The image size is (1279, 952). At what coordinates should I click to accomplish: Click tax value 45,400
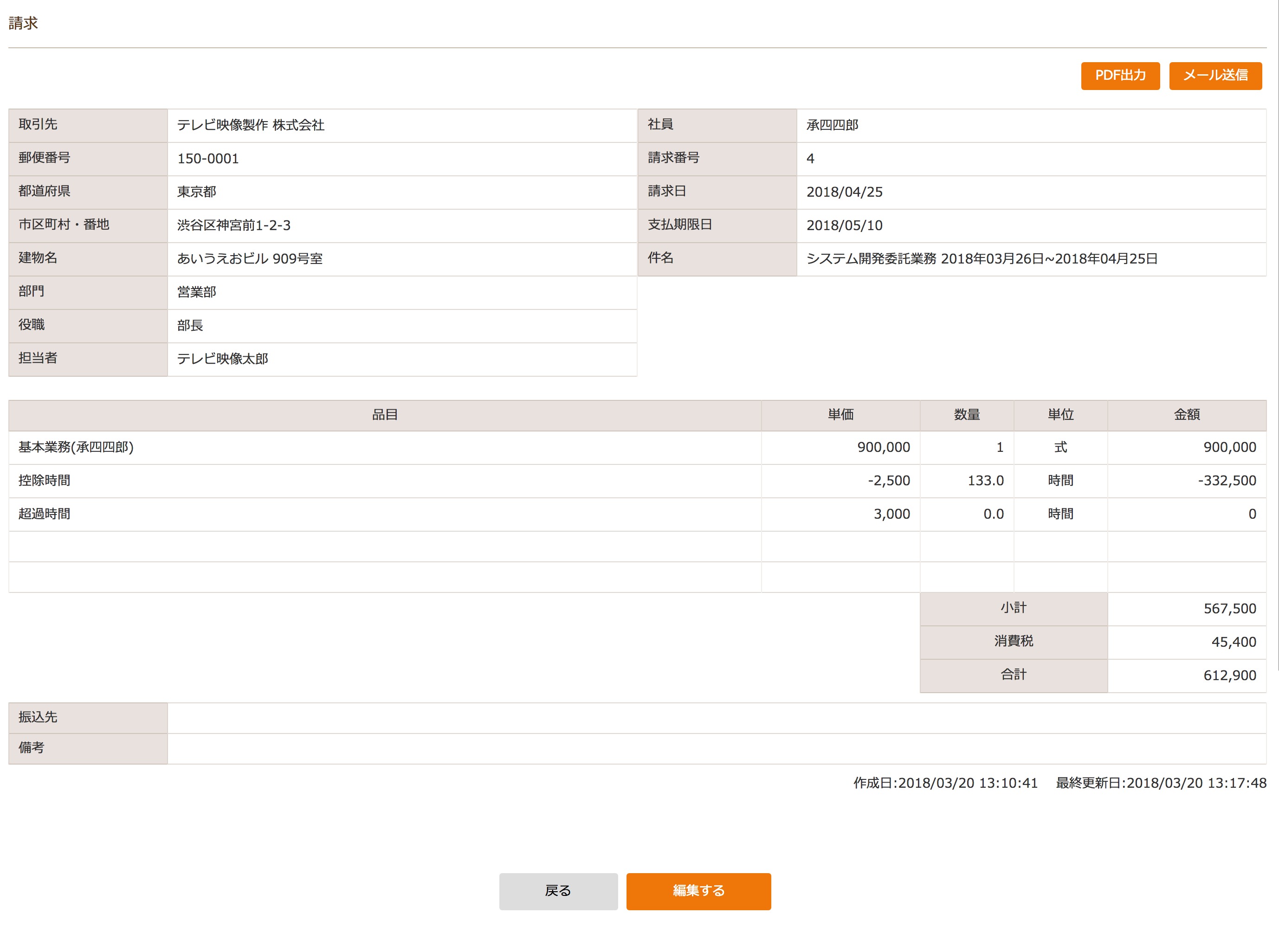pos(1234,643)
